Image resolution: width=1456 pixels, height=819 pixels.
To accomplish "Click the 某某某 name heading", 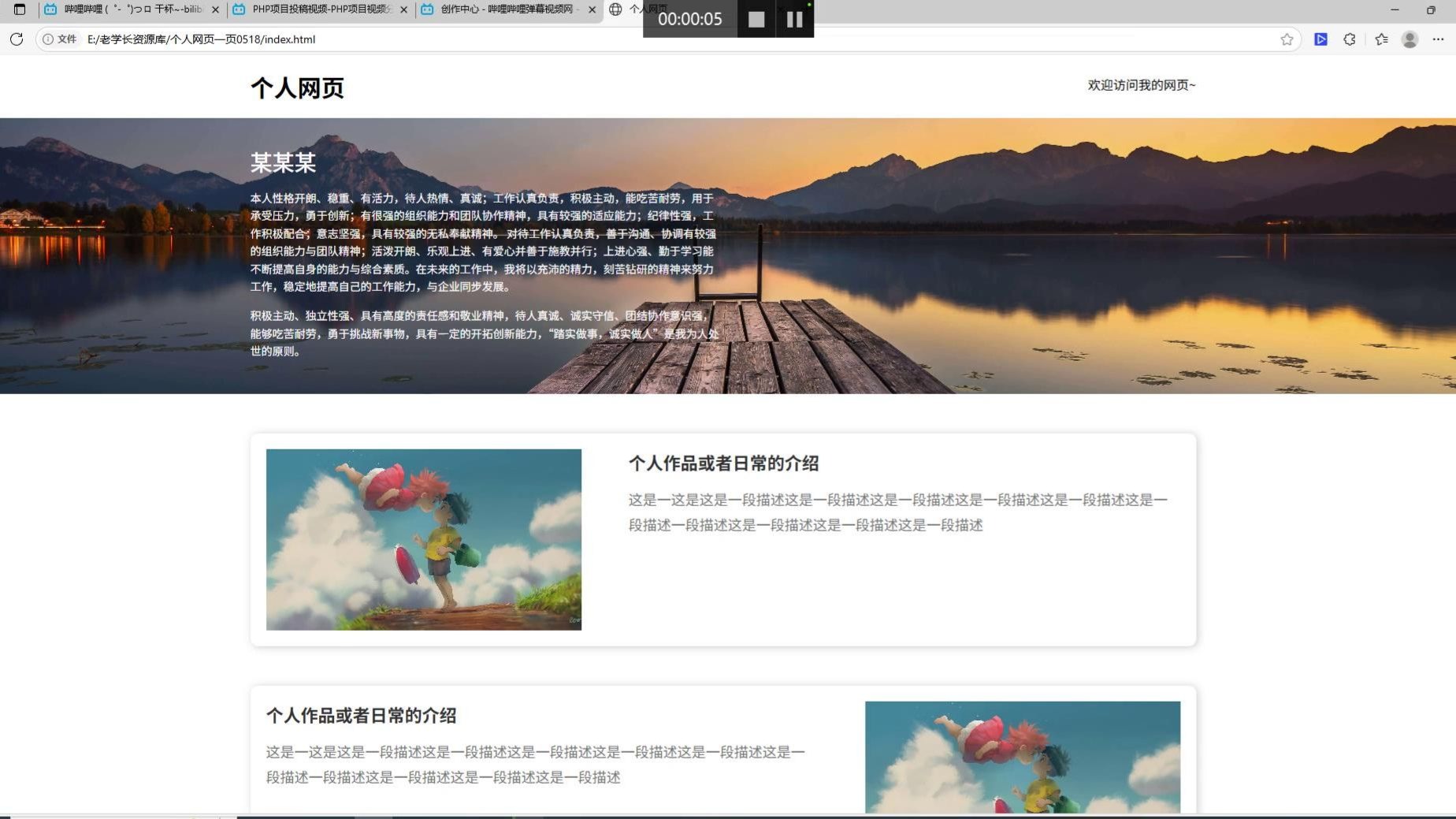I will 283,162.
